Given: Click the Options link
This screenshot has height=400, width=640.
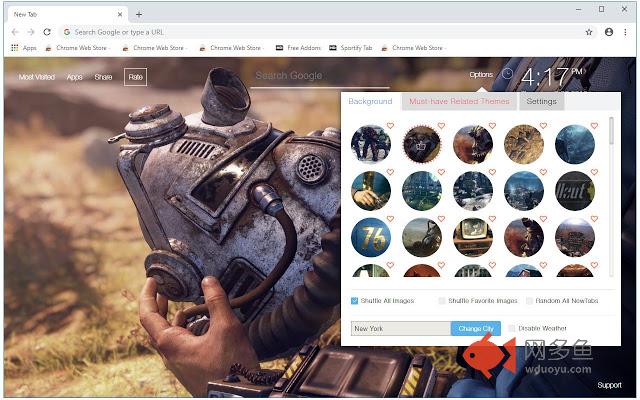Looking at the screenshot, I should (481, 75).
